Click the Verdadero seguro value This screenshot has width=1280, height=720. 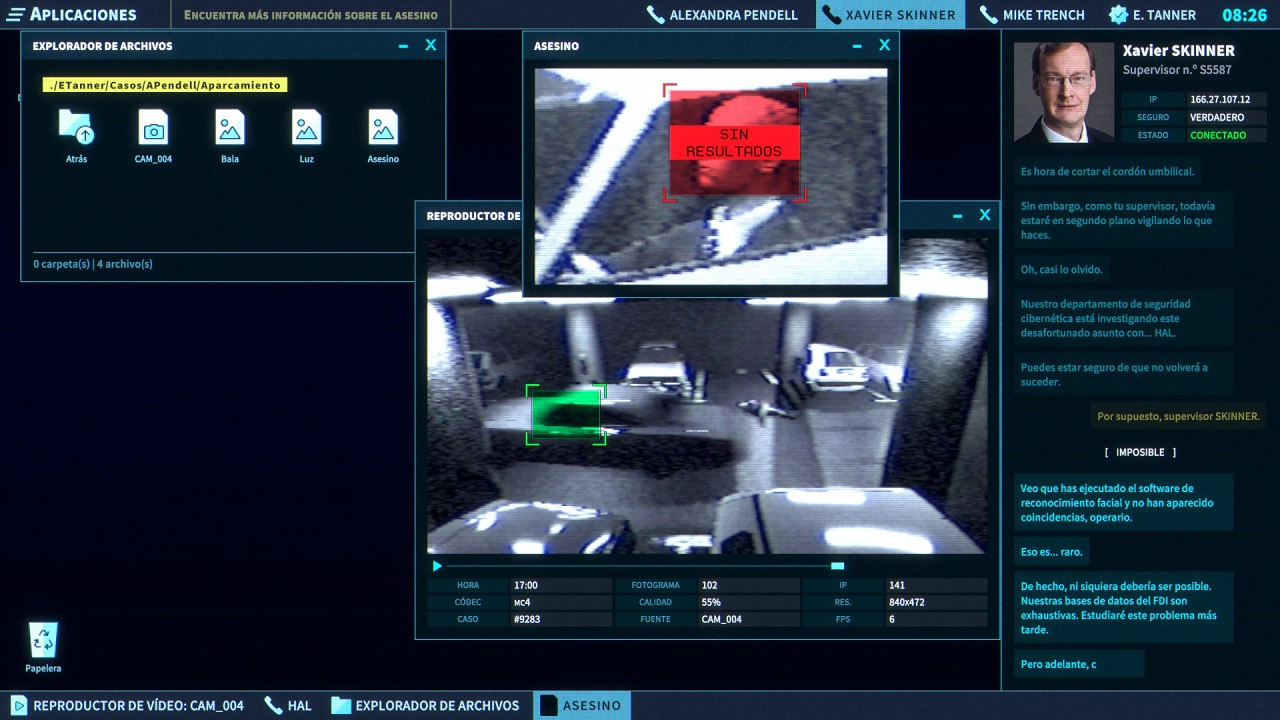(x=1226, y=117)
